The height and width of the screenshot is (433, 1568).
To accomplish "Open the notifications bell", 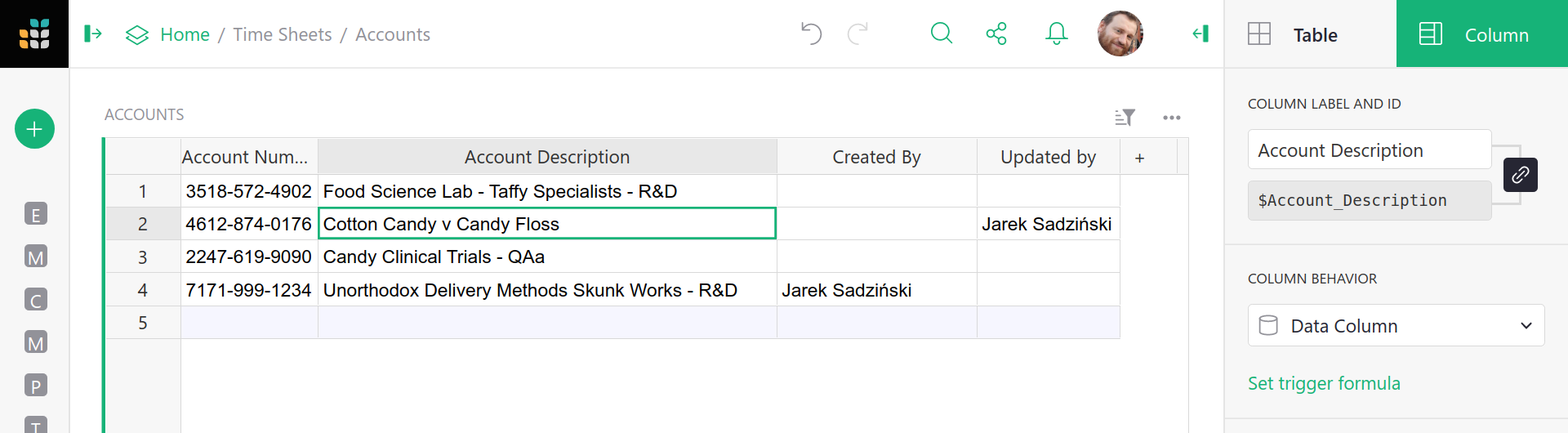I will (x=1057, y=33).
